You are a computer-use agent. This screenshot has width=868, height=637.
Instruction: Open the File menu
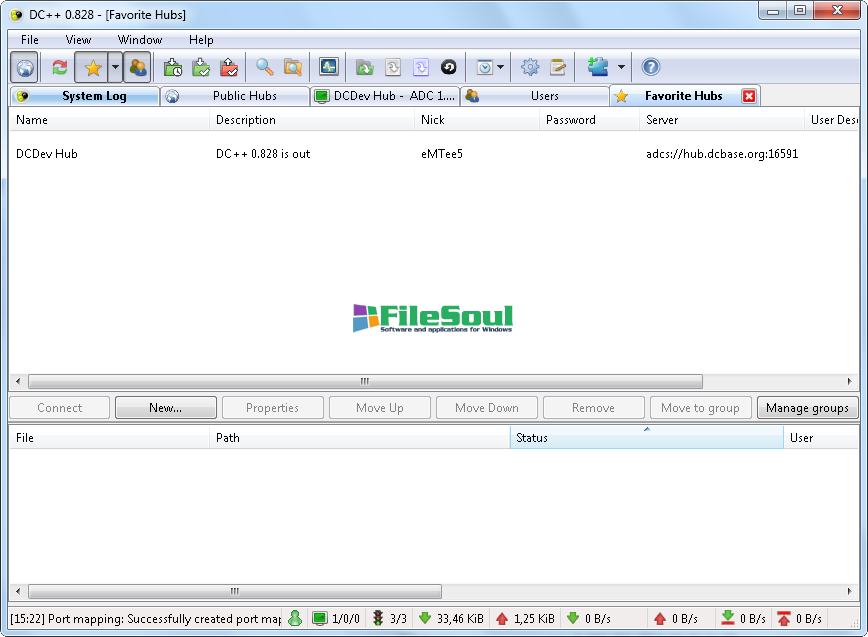coord(29,40)
